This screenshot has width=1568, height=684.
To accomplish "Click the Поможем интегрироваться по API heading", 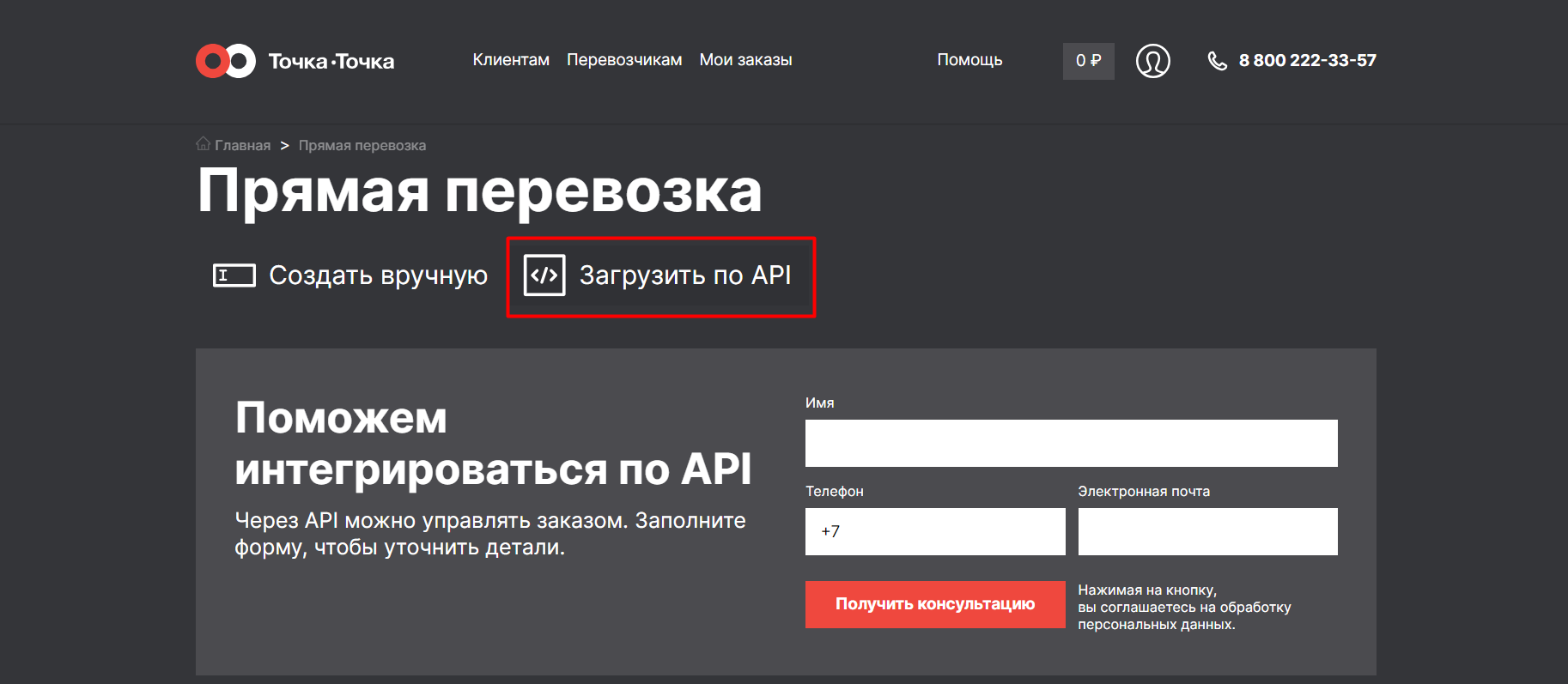I will 493,444.
